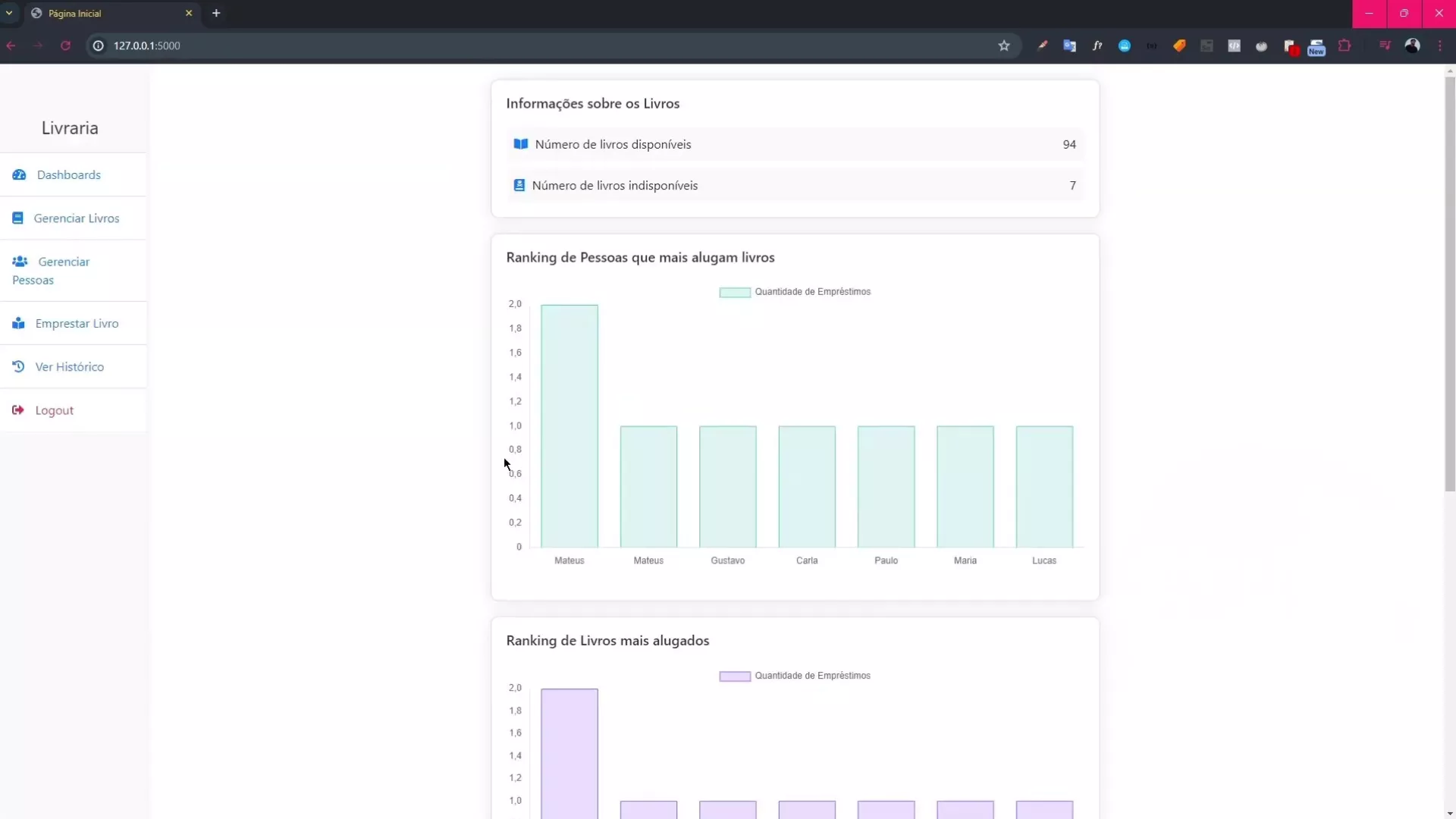Open the Chrome three-dot menu
Viewport: 1456px width, 819px height.
pyautogui.click(x=1440, y=45)
